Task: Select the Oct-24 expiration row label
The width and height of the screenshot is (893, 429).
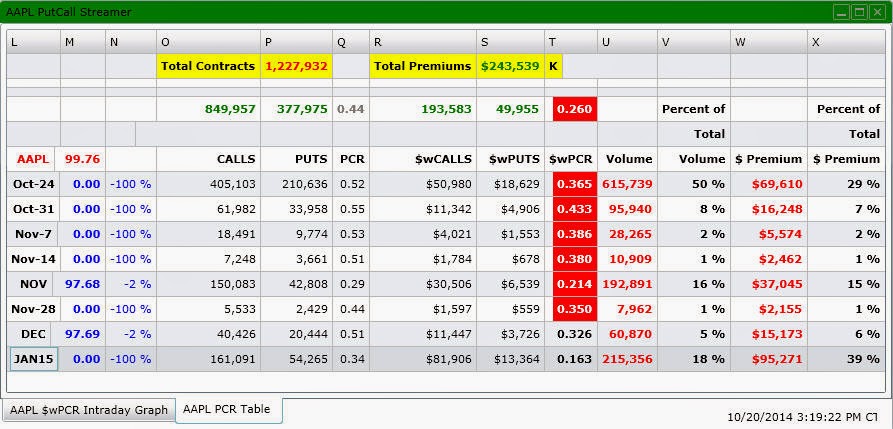Action: click(x=33, y=184)
